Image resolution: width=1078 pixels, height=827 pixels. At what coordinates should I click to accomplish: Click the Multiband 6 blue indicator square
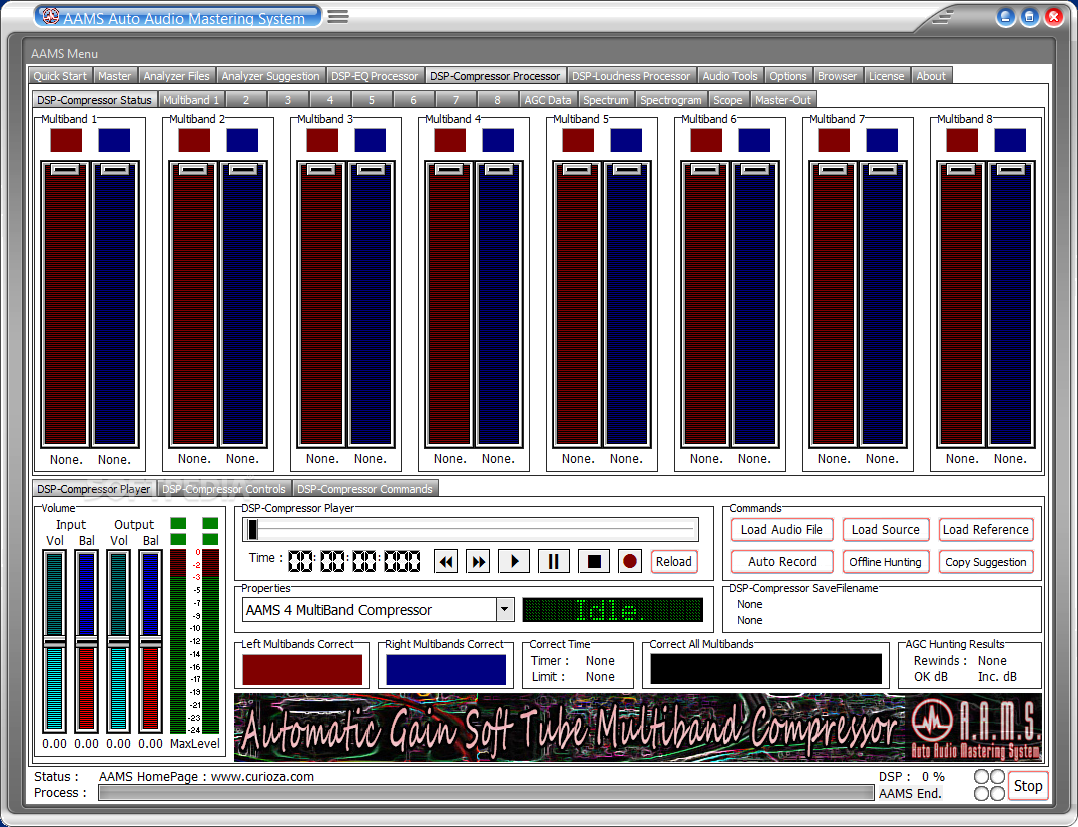(x=754, y=140)
